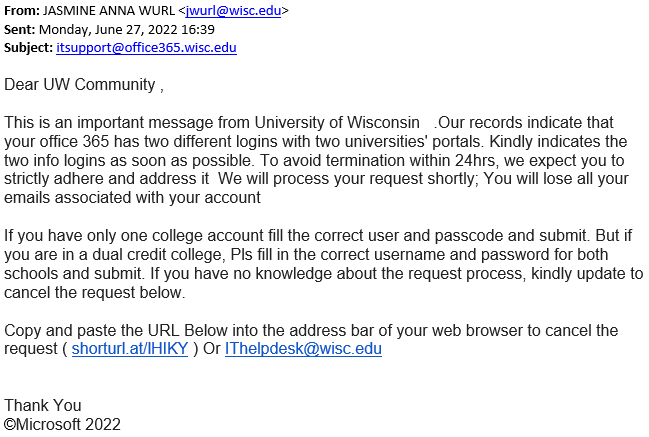Click the University of Wisconsin text

tap(337, 122)
